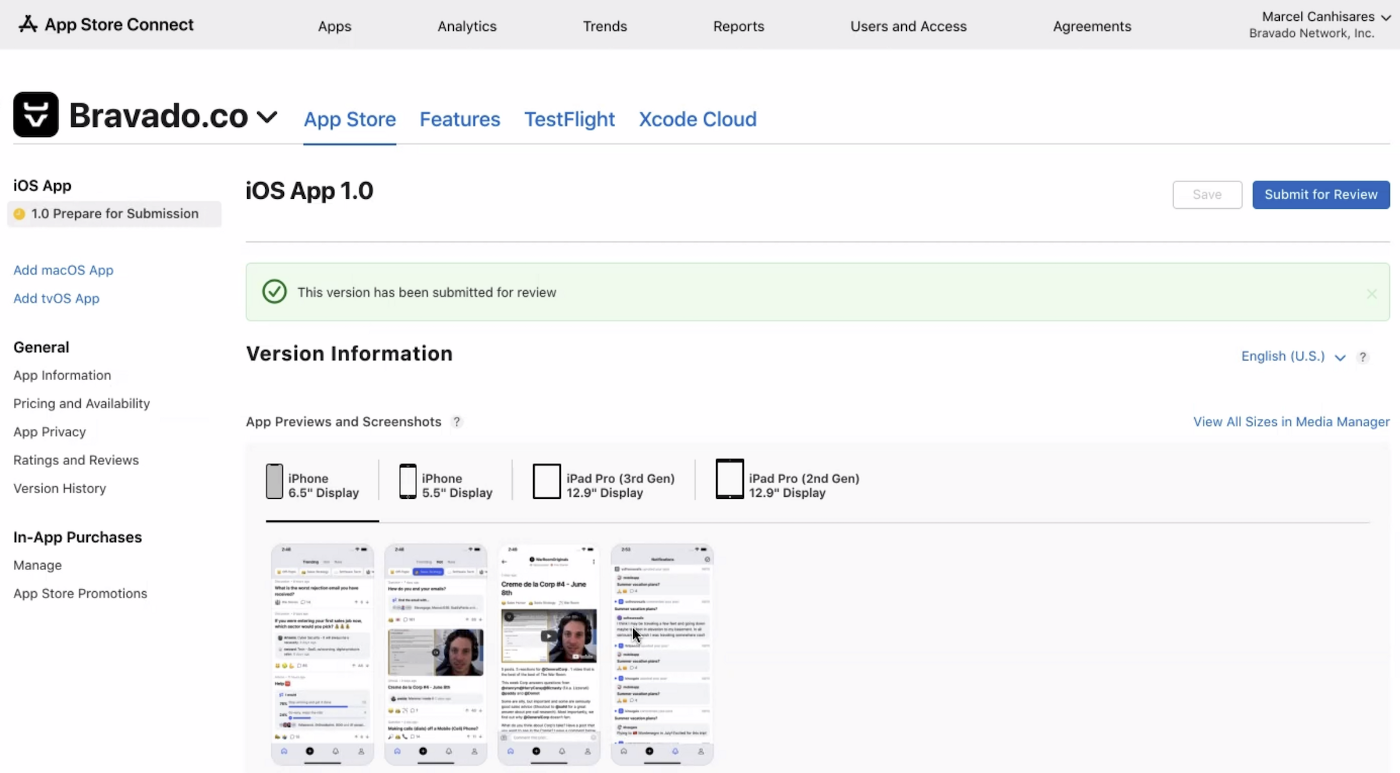Image resolution: width=1400 pixels, height=773 pixels.
Task: Select iPhone 5.5" Display device tab
Action: pyautogui.click(x=446, y=485)
